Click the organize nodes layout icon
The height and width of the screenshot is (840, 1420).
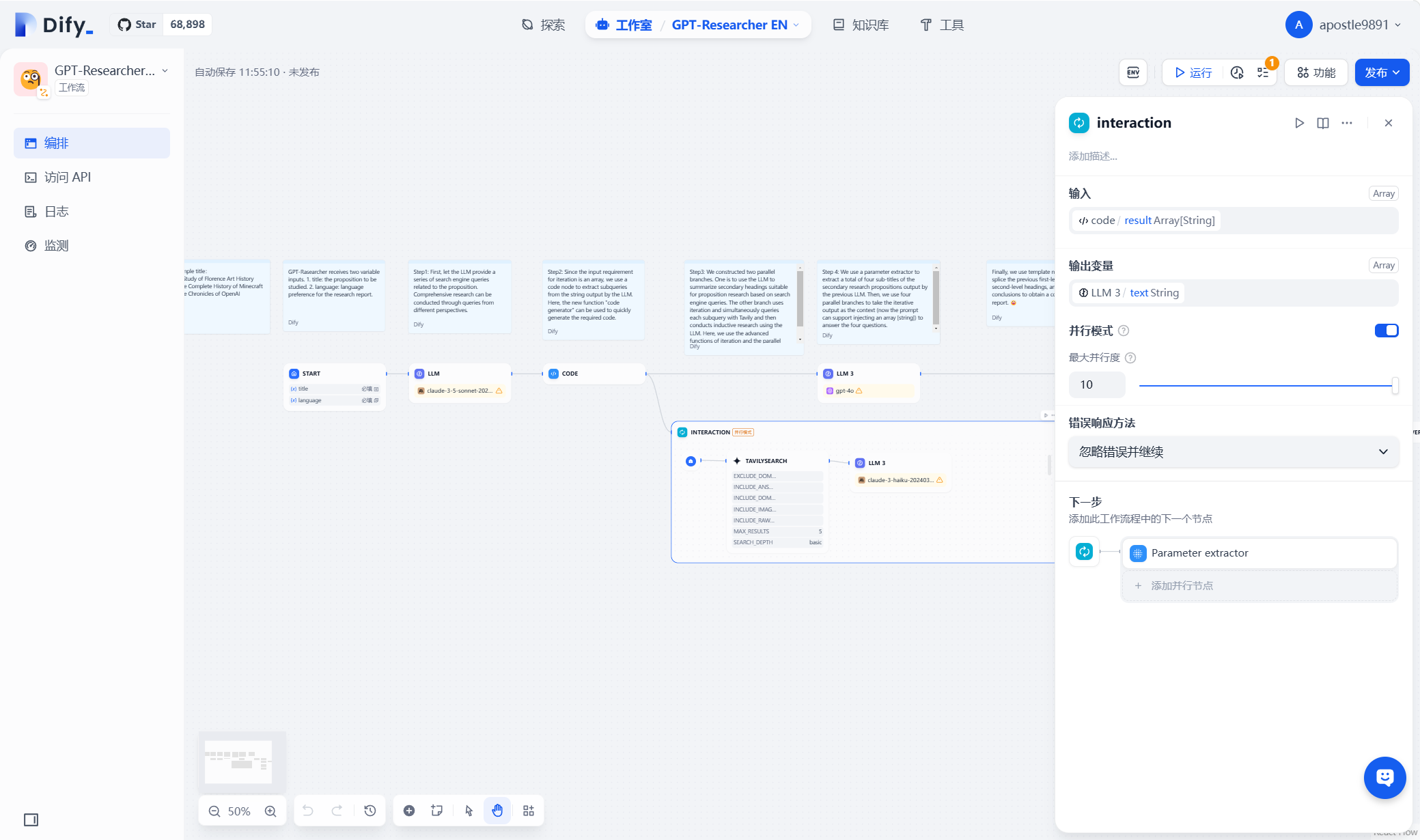[x=529, y=811]
